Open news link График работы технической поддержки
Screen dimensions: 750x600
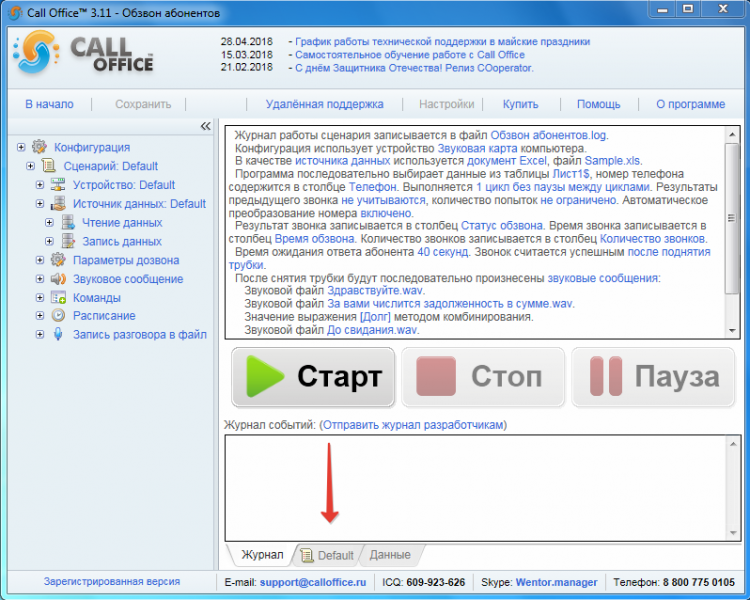pos(442,42)
